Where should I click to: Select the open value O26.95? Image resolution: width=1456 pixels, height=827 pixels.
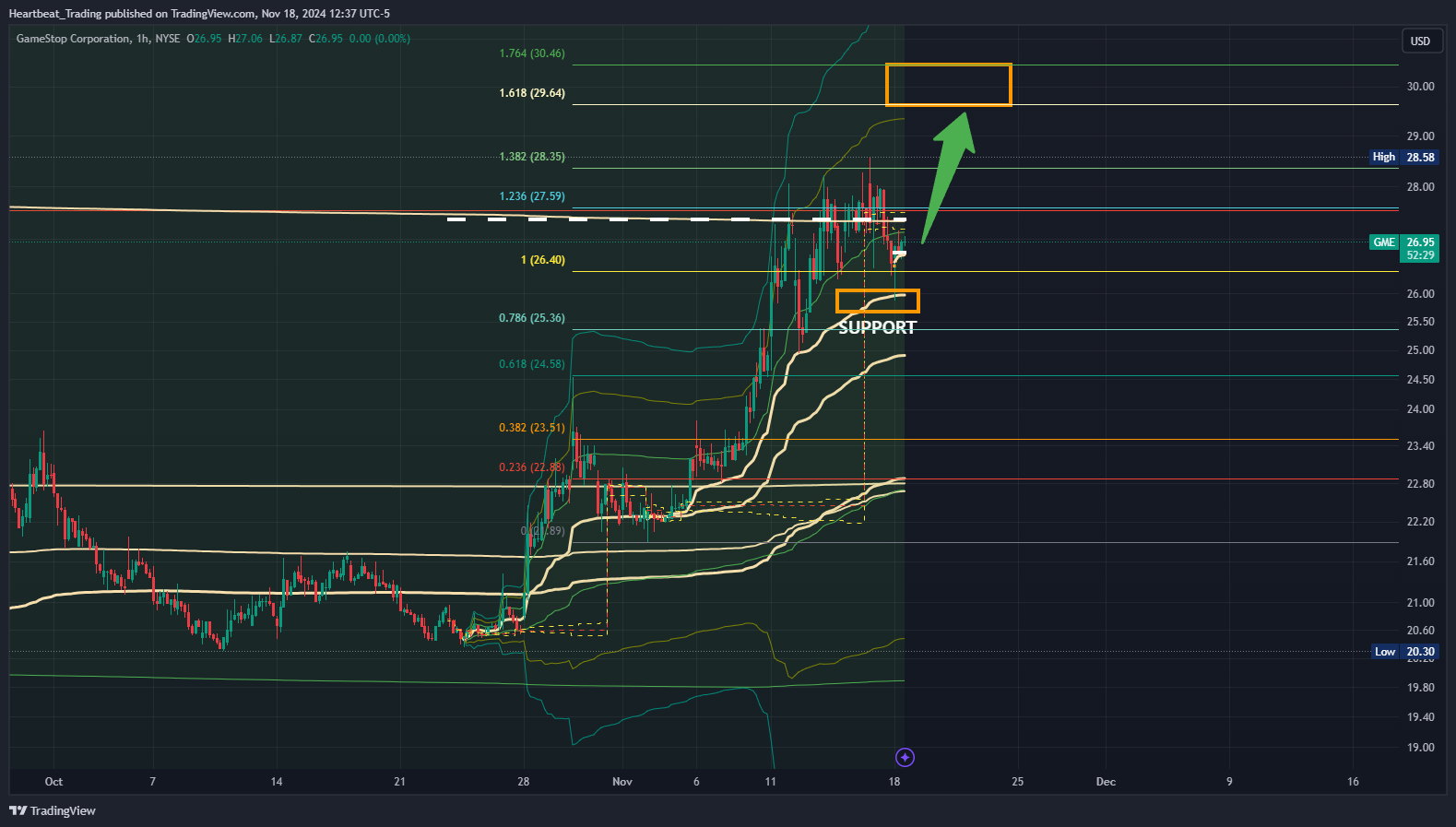pyautogui.click(x=204, y=39)
